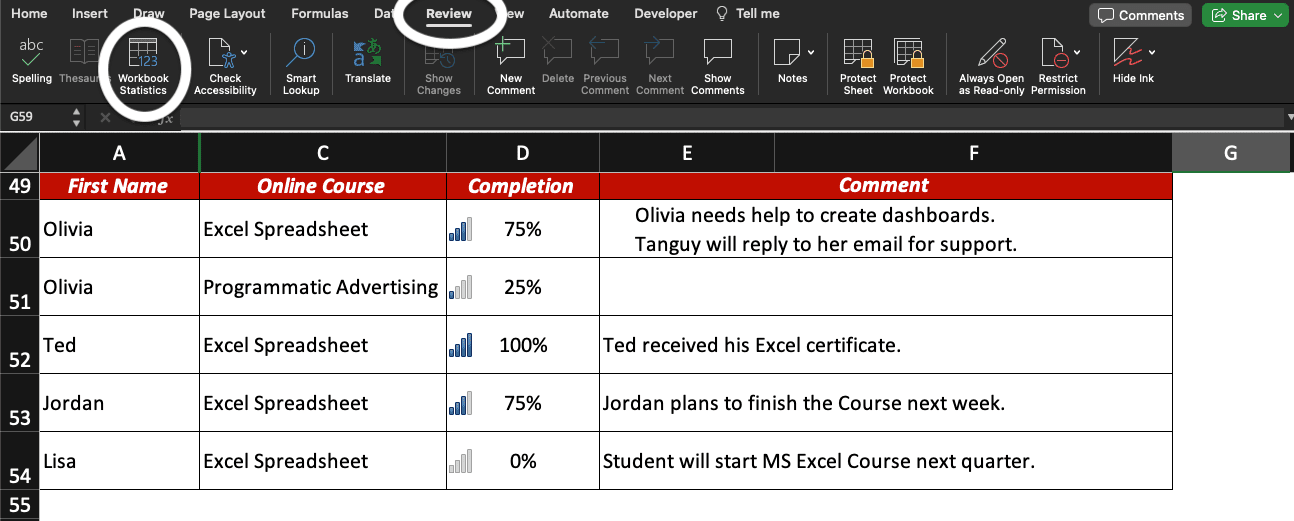Open Hide Ink dropdown arrow
The width and height of the screenshot is (1294, 521).
(1152, 51)
